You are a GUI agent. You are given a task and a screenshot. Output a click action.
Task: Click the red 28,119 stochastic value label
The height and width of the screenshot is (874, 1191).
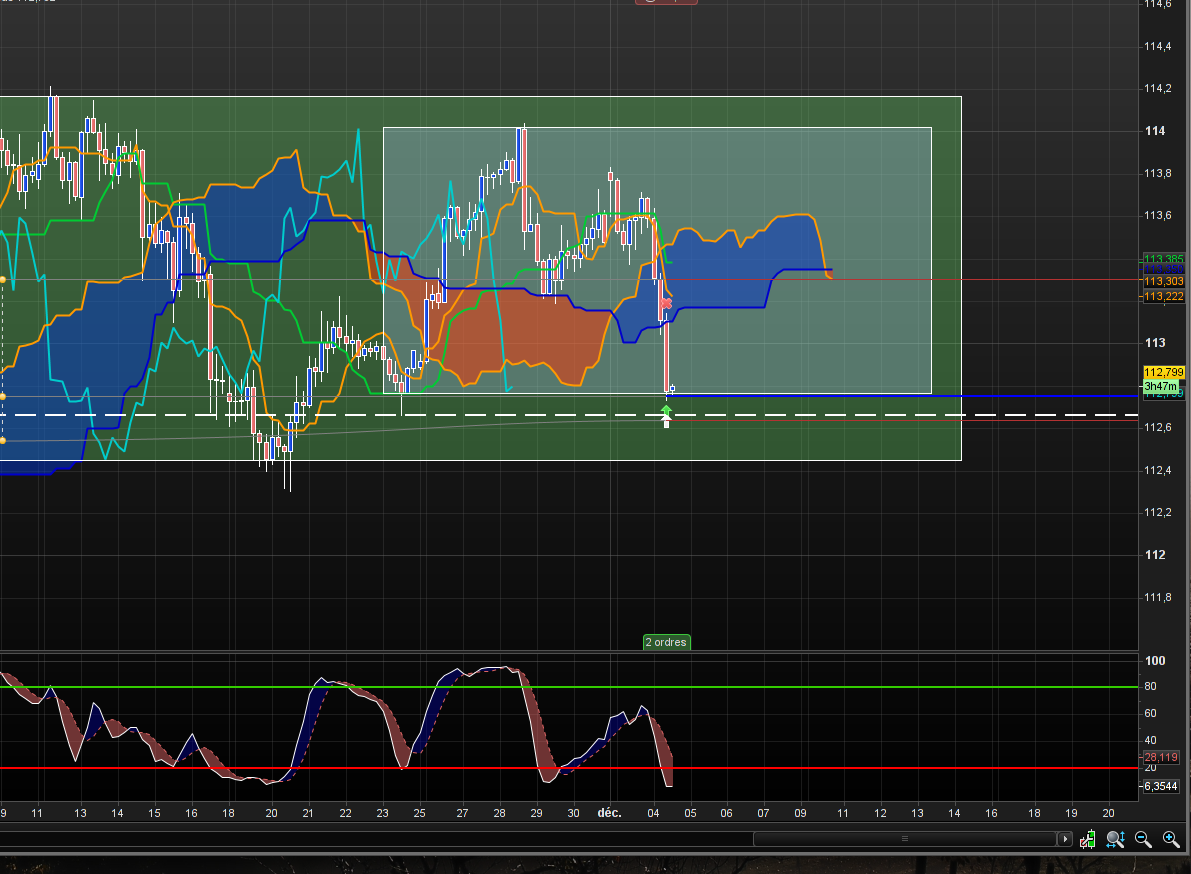pyautogui.click(x=1161, y=757)
